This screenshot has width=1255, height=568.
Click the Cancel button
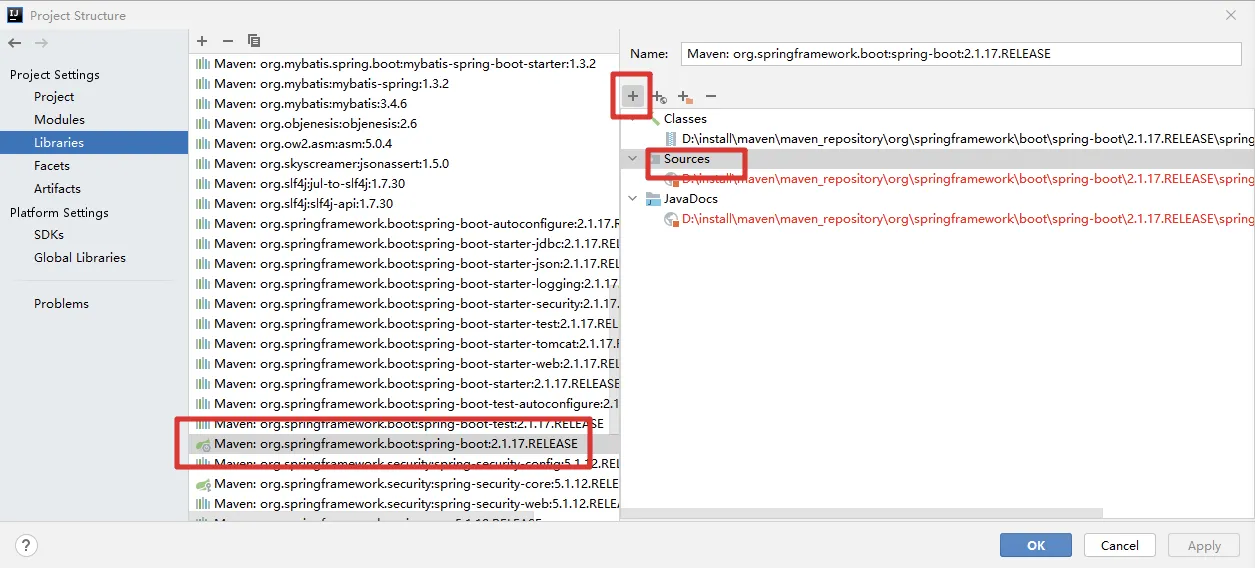[1120, 545]
